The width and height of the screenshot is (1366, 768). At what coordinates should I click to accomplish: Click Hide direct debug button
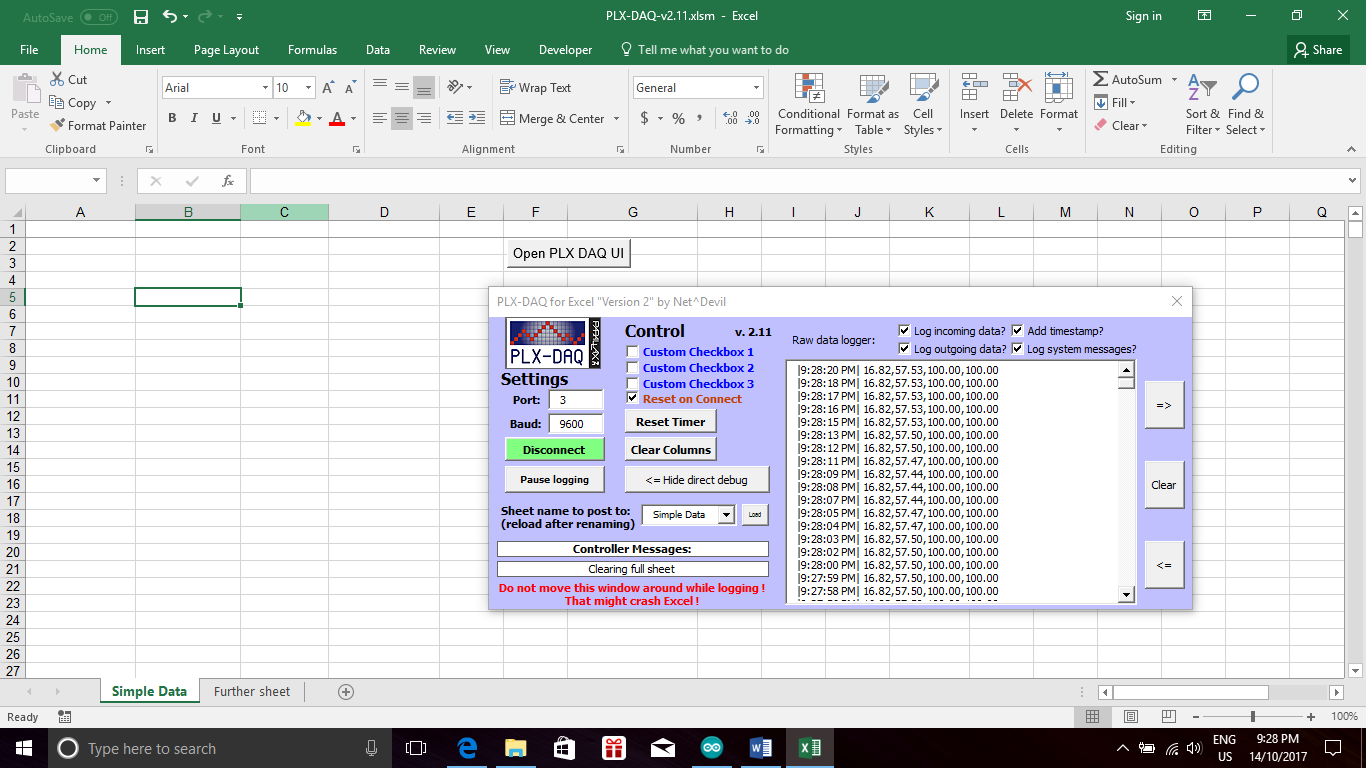click(697, 480)
